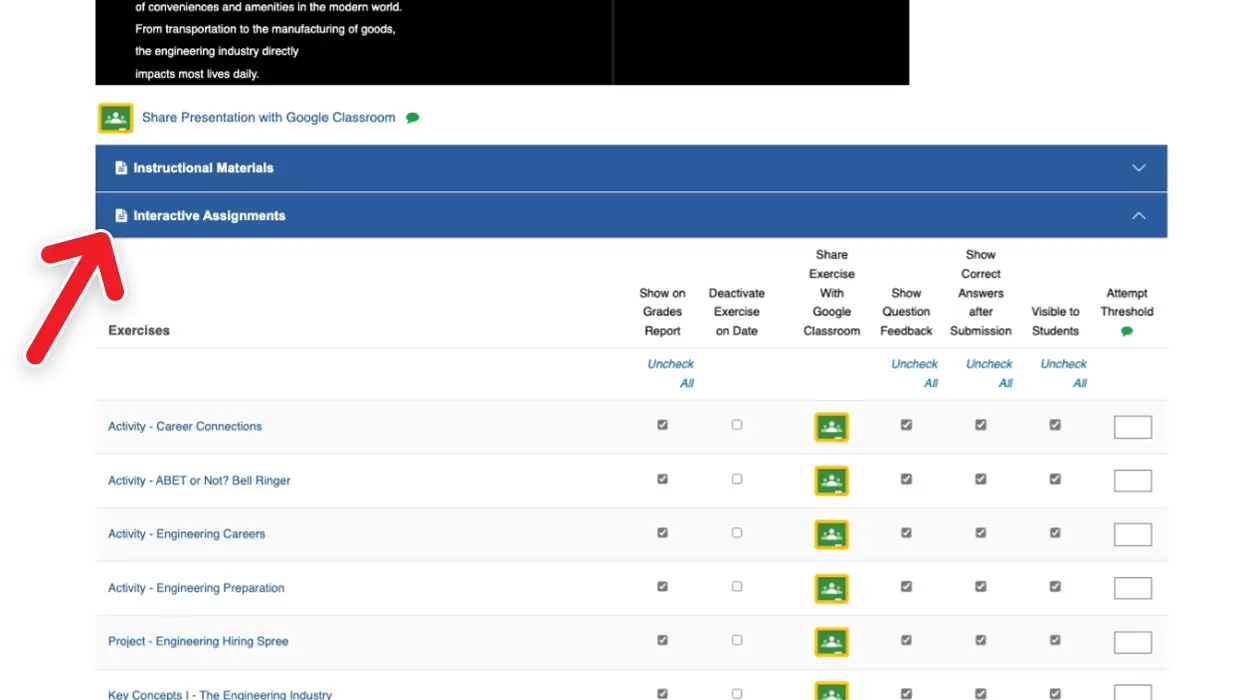
Task: Toggle Visible to Students for Career Connections
Action: [1055, 425]
